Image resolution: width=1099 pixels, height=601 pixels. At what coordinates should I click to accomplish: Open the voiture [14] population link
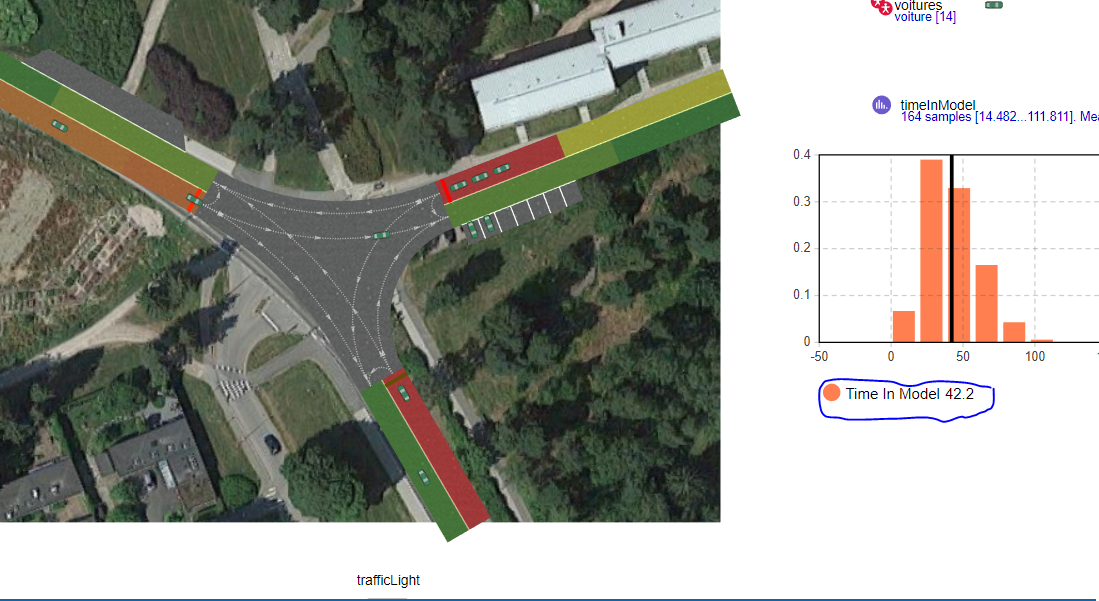coord(925,17)
